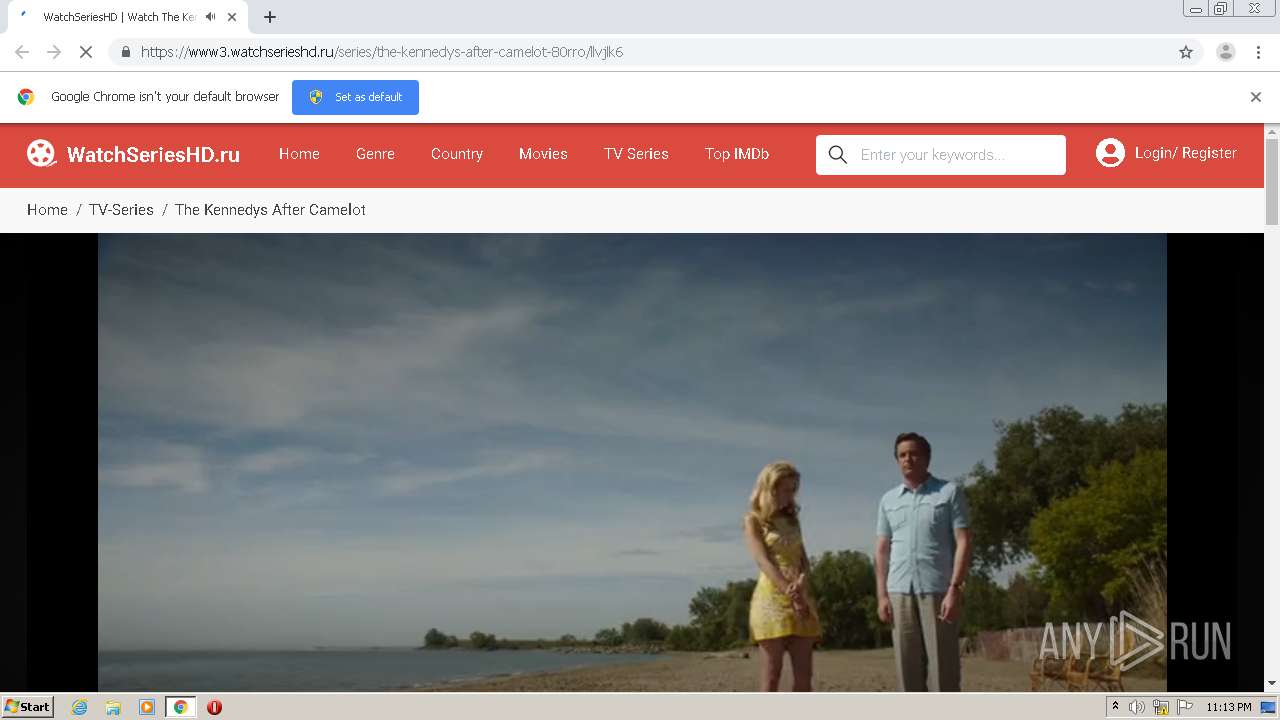Image resolution: width=1280 pixels, height=720 pixels.
Task: Open a new browser tab
Action: 270,17
